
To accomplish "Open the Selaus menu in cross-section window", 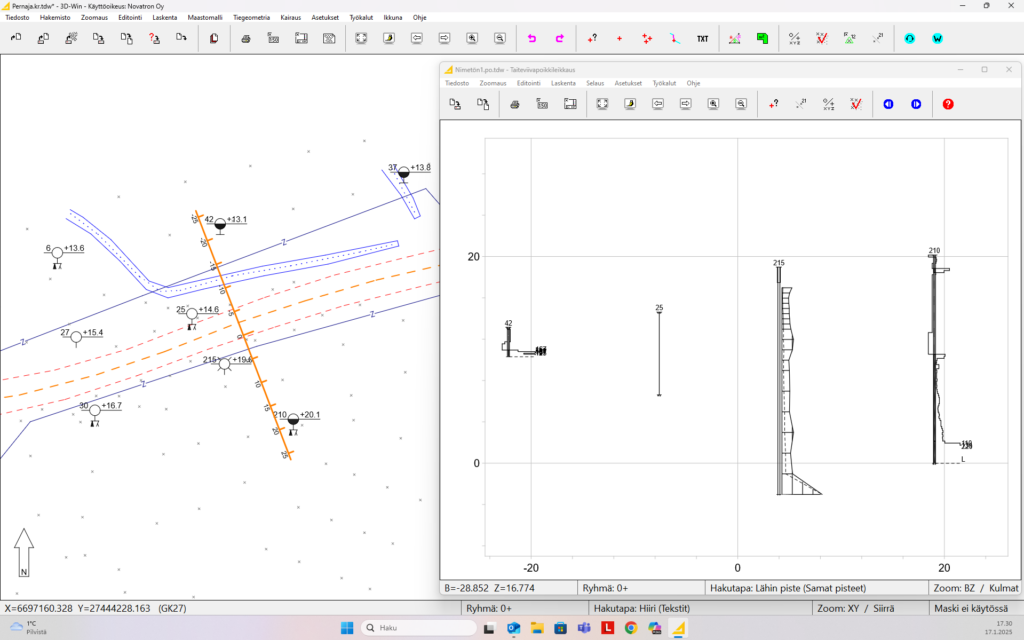I will pos(595,83).
